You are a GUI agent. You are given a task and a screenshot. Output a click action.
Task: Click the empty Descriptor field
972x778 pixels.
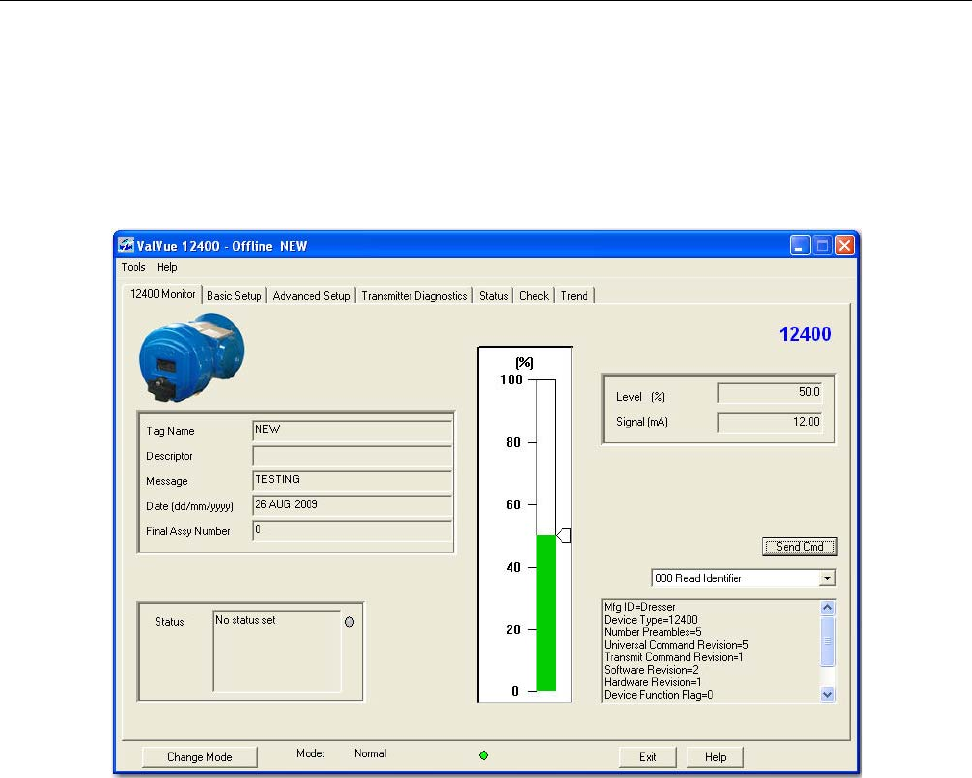(352, 456)
